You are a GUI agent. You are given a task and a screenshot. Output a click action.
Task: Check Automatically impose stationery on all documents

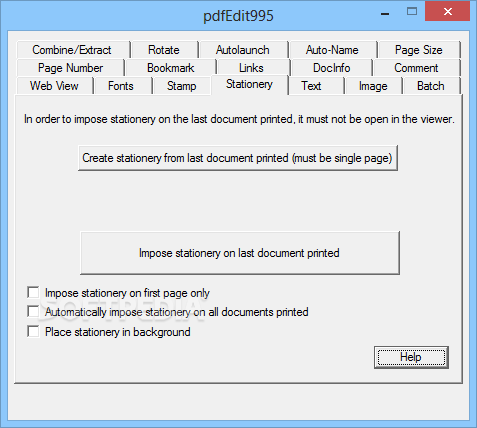point(33,312)
